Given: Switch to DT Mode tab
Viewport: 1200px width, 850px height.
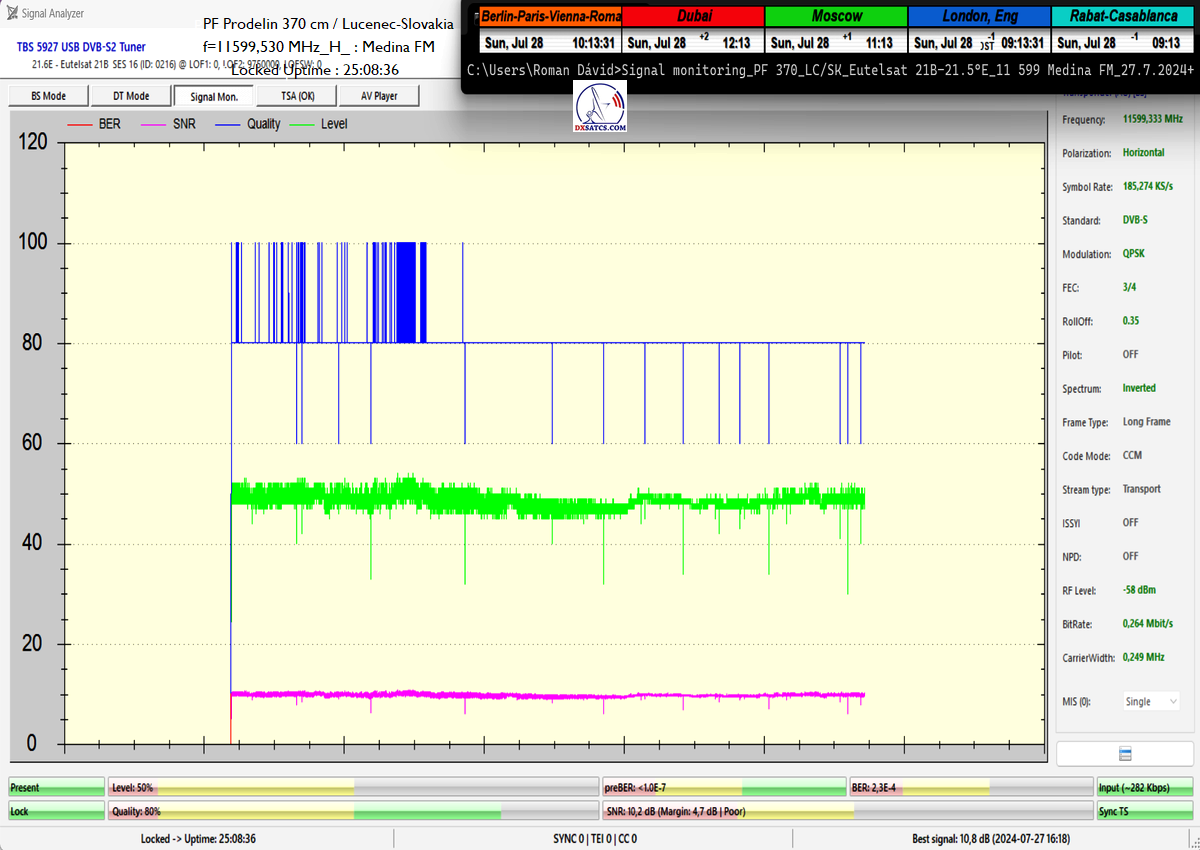Looking at the screenshot, I should coord(130,96).
